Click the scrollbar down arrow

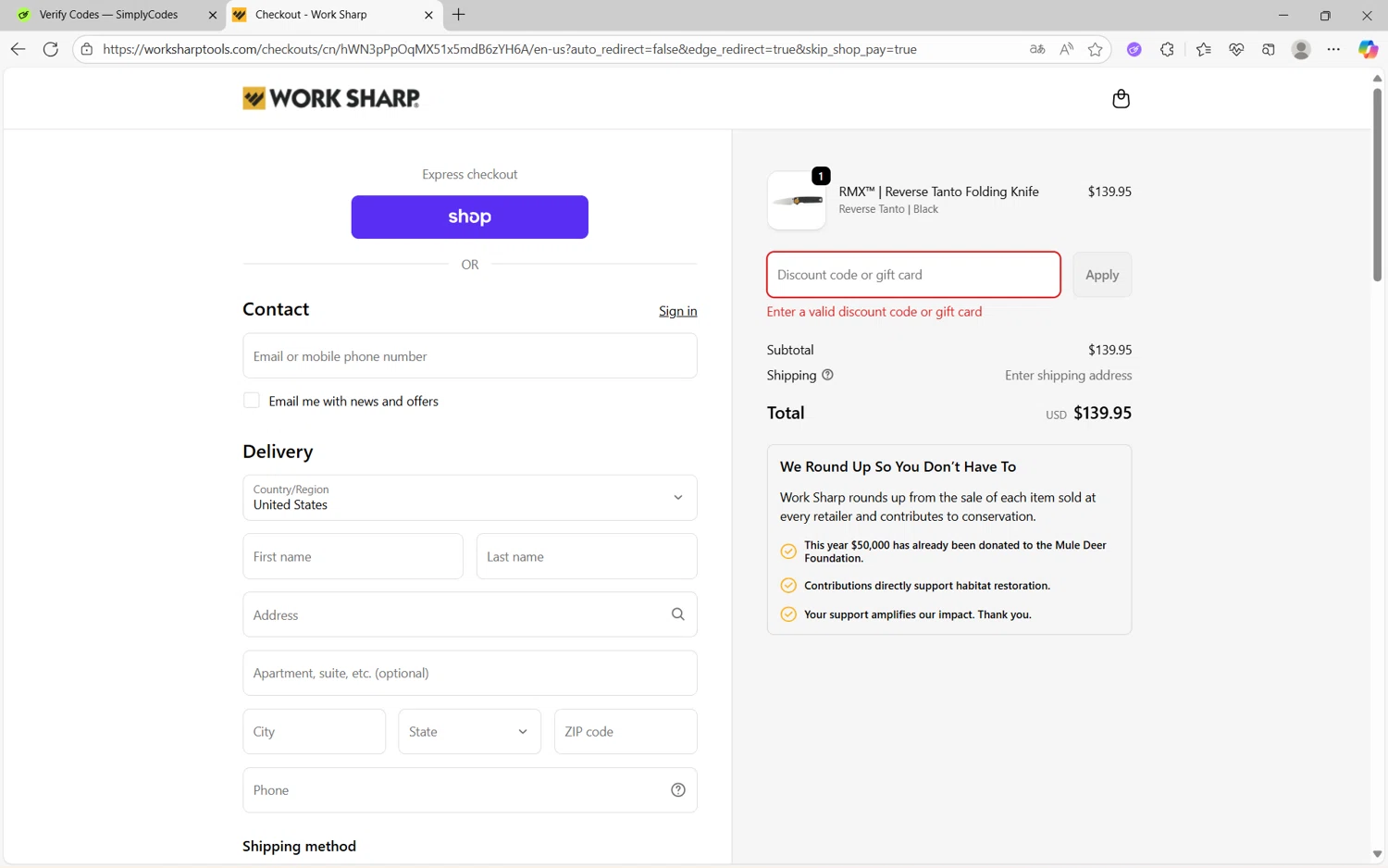point(1377,854)
